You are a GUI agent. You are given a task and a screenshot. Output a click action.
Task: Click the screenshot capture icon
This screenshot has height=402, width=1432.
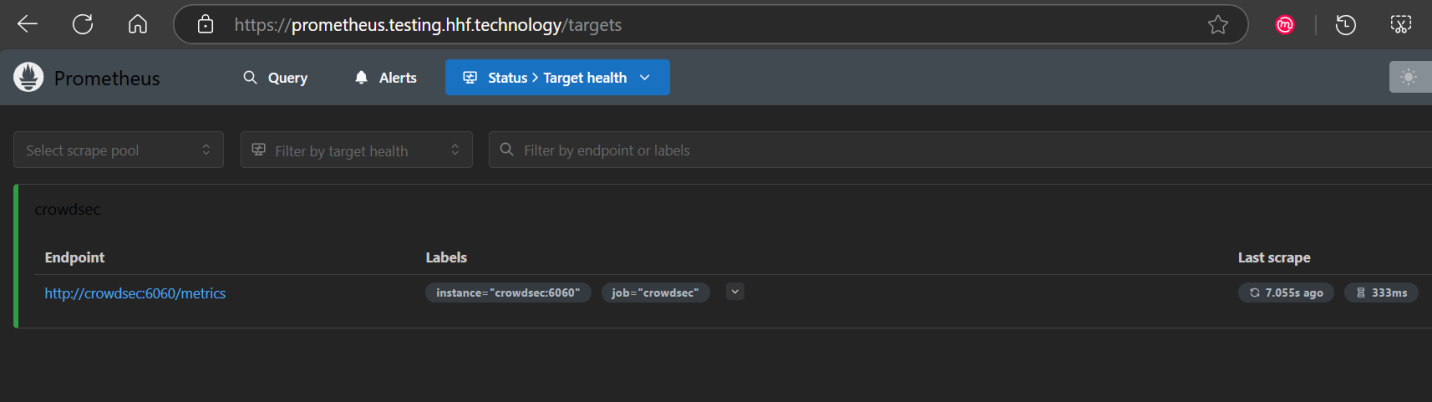coord(1401,24)
